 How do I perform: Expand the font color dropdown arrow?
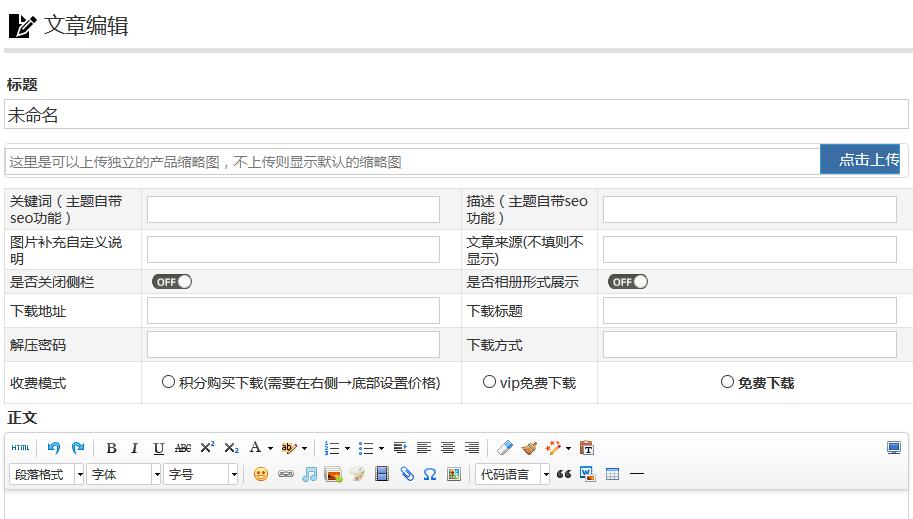pyautogui.click(x=270, y=449)
